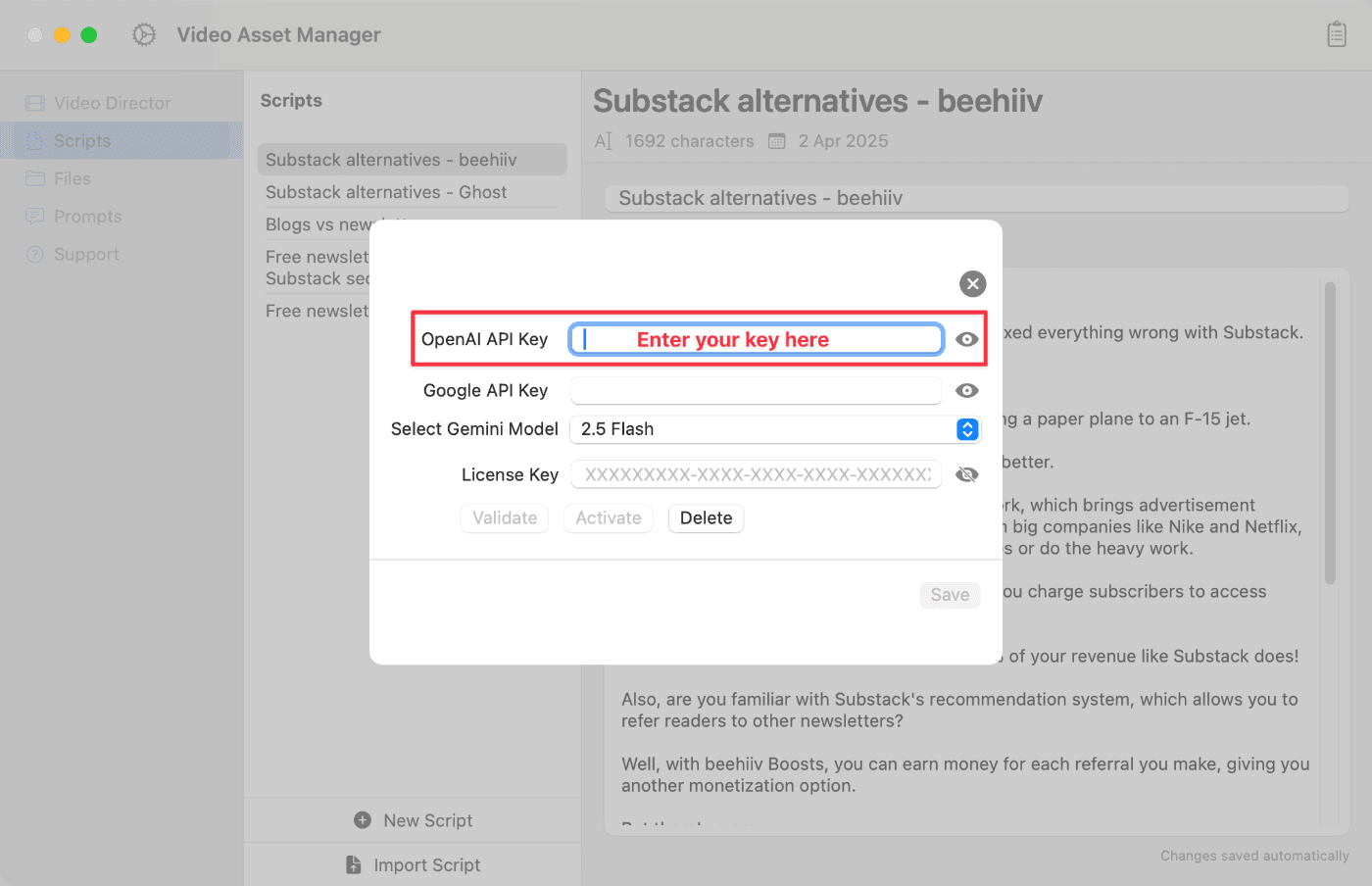Image resolution: width=1372 pixels, height=886 pixels.
Task: Focus the Google API Key field
Action: [x=756, y=391]
